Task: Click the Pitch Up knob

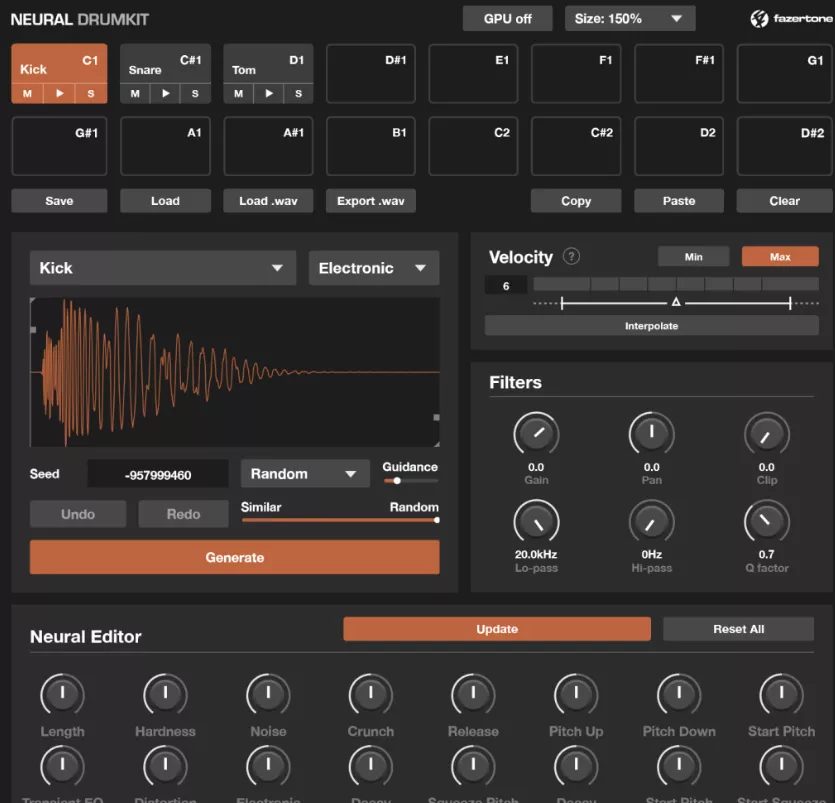Action: click(x=576, y=694)
